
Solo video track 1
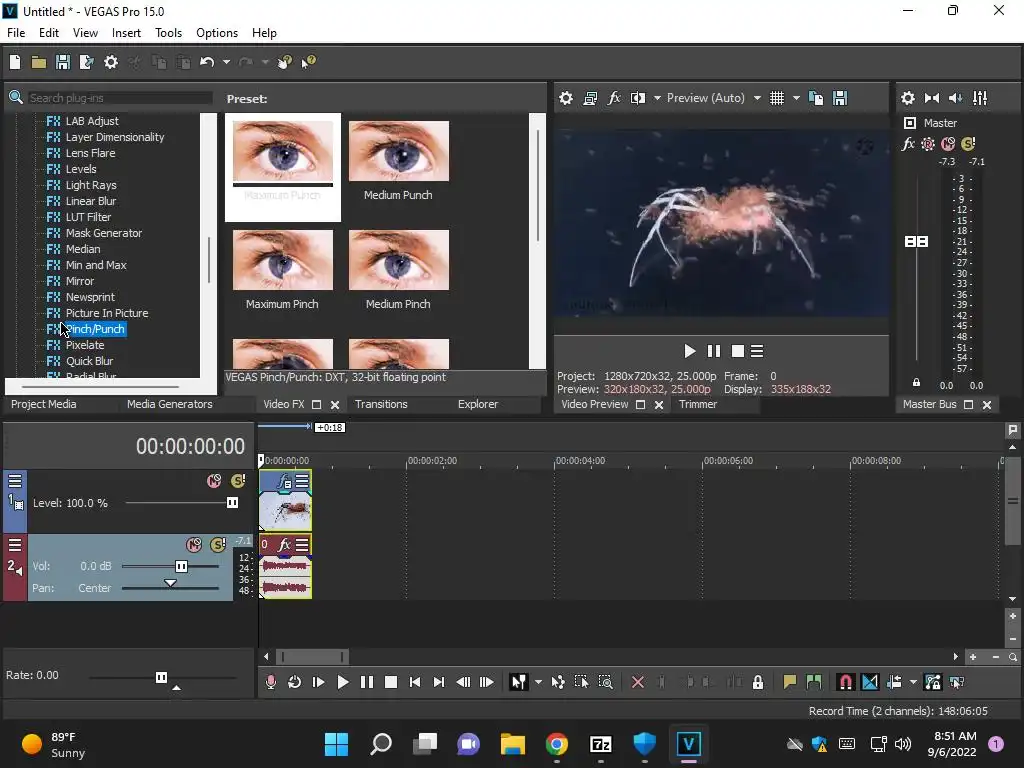point(238,481)
